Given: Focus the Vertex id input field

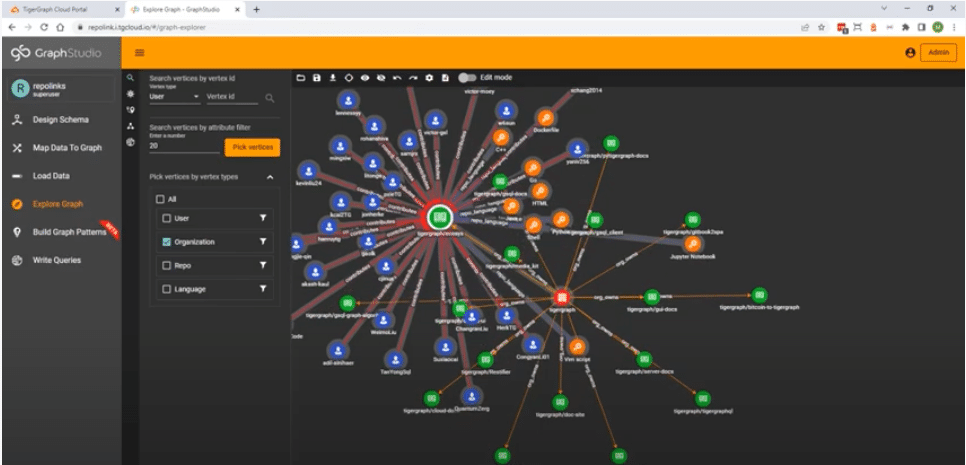Looking at the screenshot, I should tap(232, 97).
